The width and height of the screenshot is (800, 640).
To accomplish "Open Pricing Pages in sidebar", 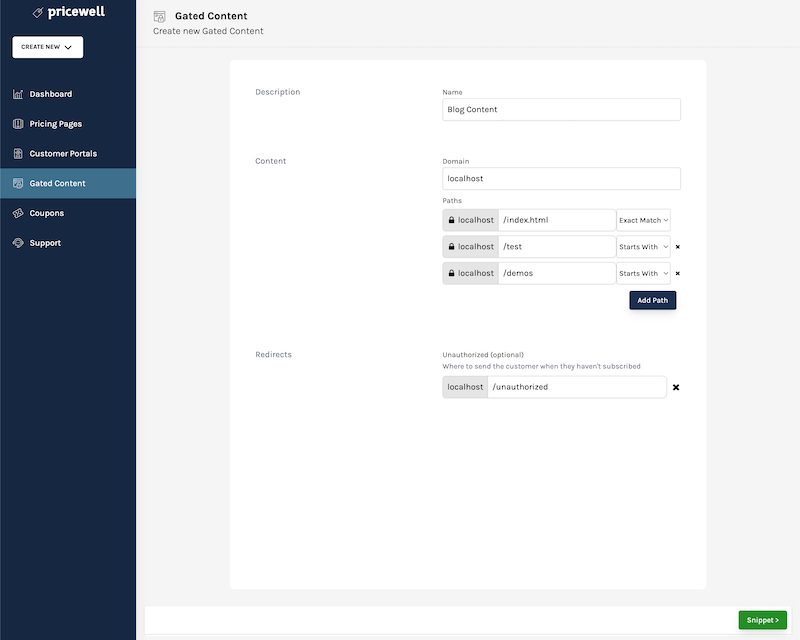I will click(68, 124).
